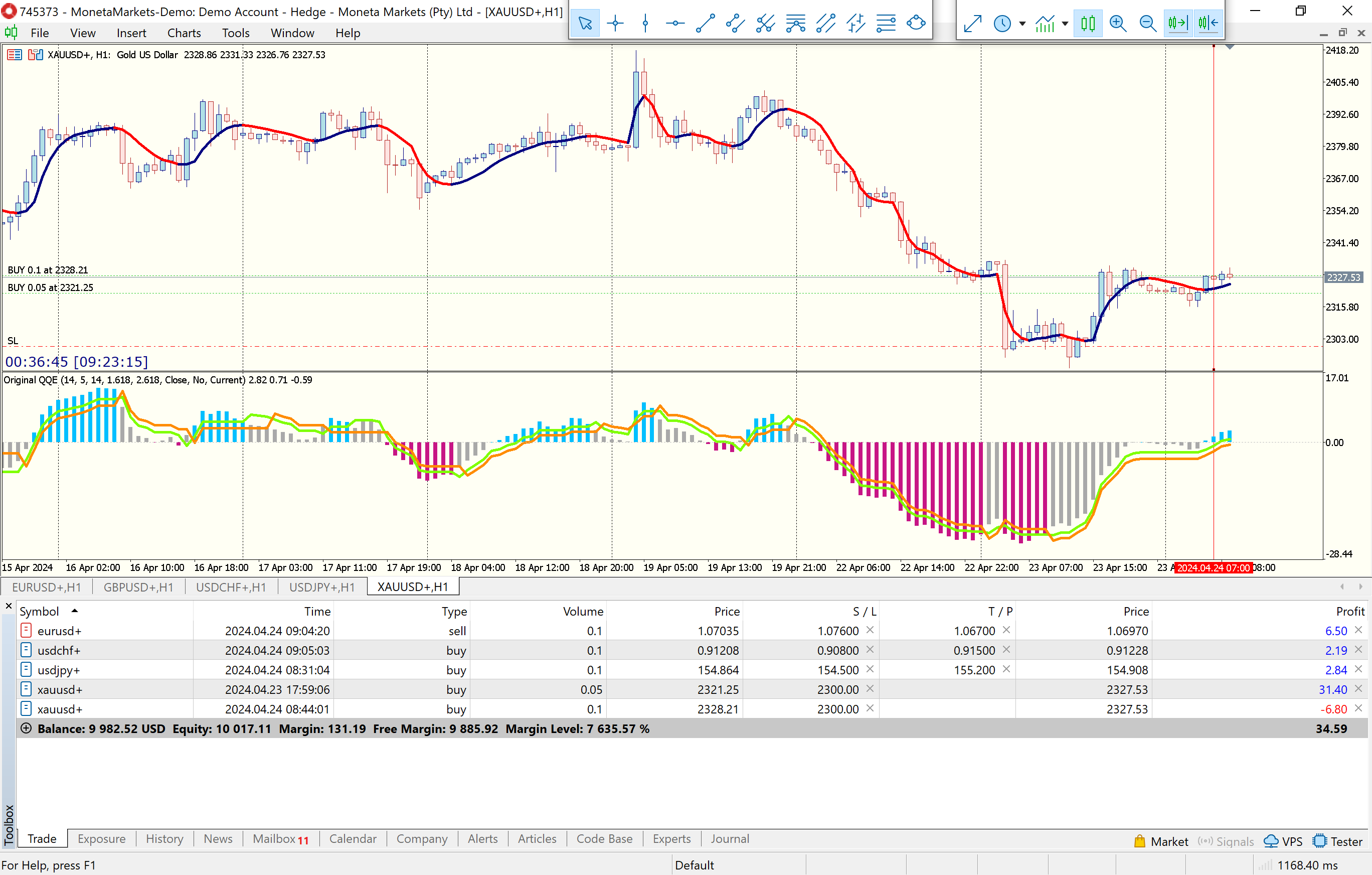Screen dimensions: 1372x875
Task: Click the zoom out magnifier icon
Action: click(1147, 24)
